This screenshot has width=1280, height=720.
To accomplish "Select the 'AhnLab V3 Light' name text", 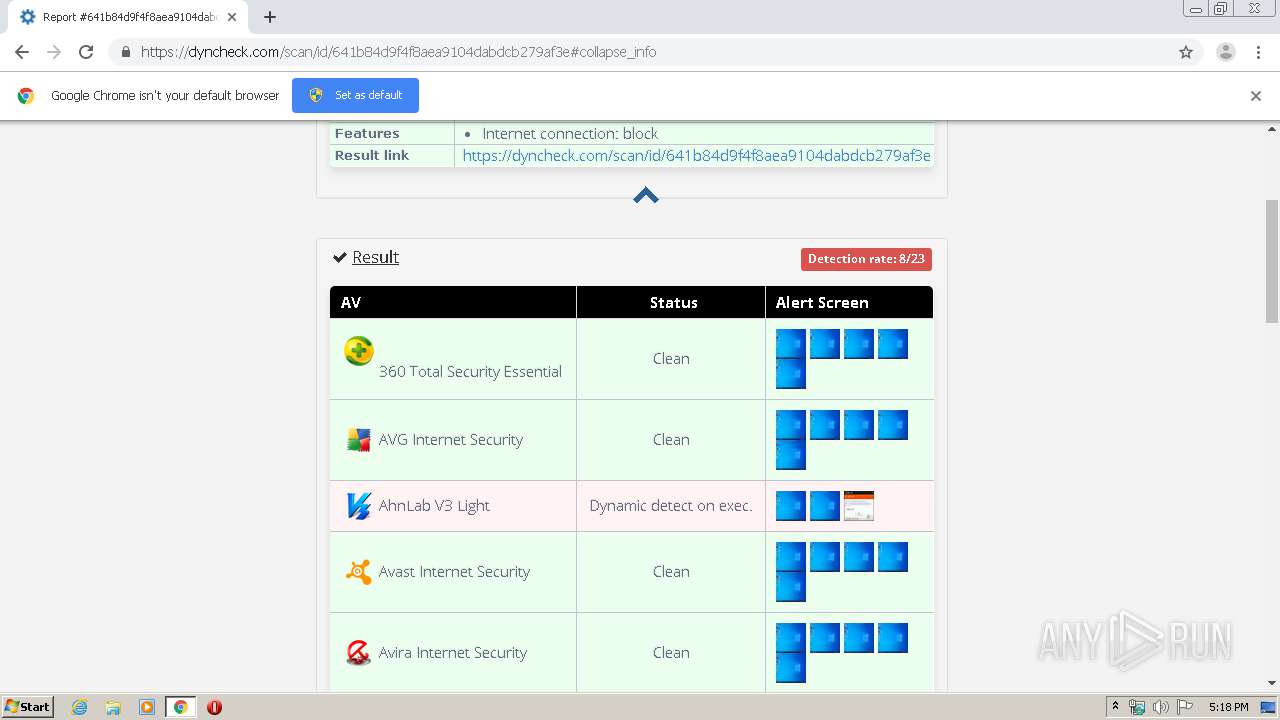I will click(x=434, y=506).
